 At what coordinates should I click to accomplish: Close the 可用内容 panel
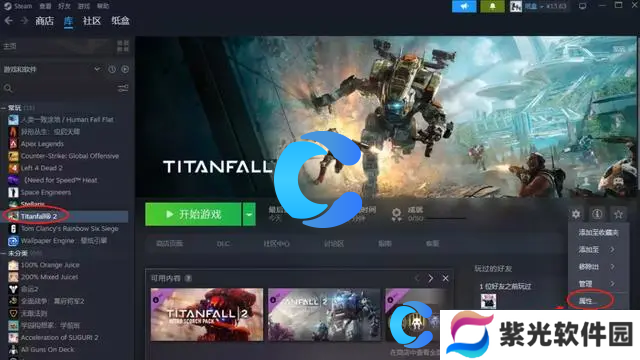tap(445, 278)
